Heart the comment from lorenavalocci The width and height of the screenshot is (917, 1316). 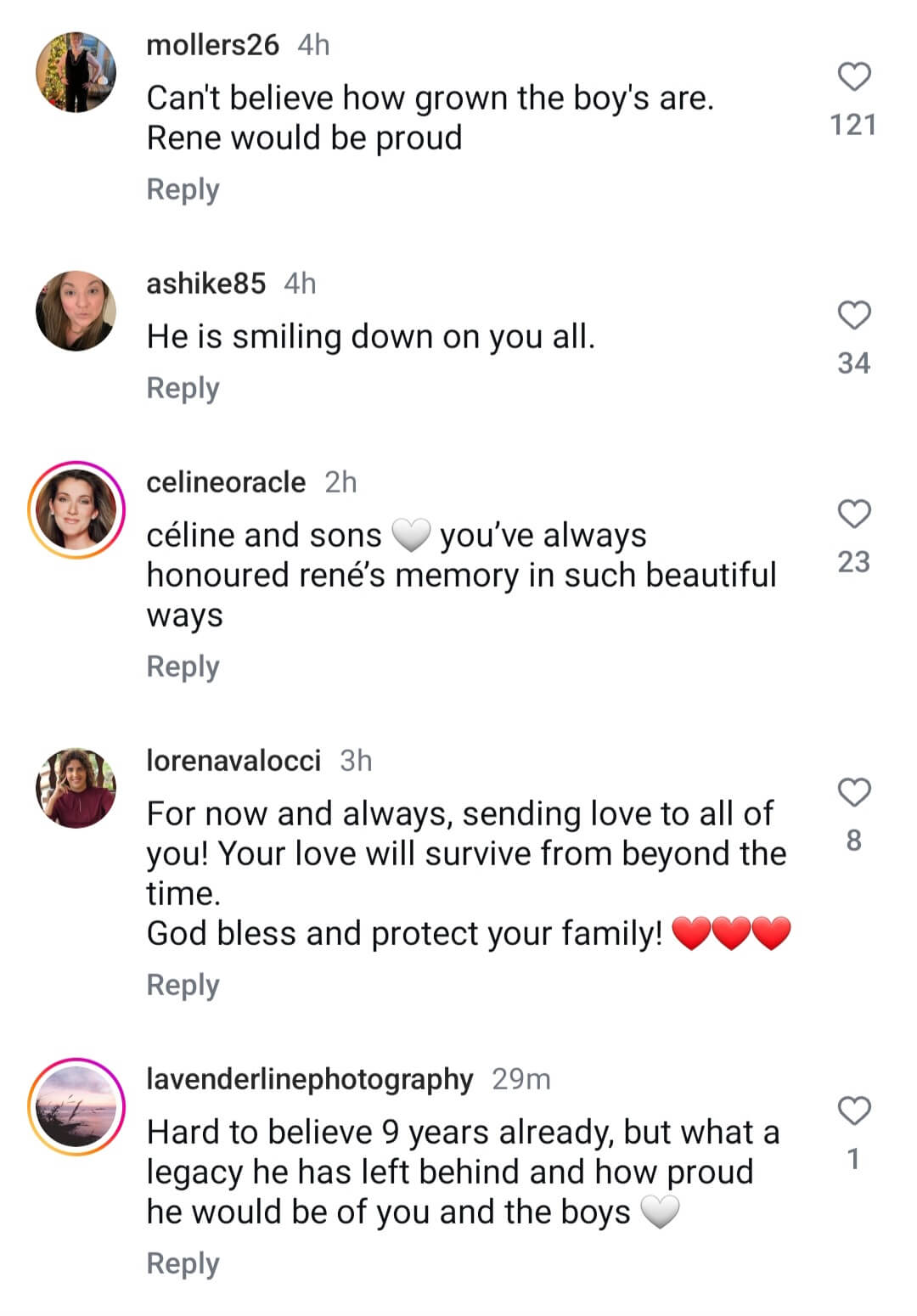(854, 793)
